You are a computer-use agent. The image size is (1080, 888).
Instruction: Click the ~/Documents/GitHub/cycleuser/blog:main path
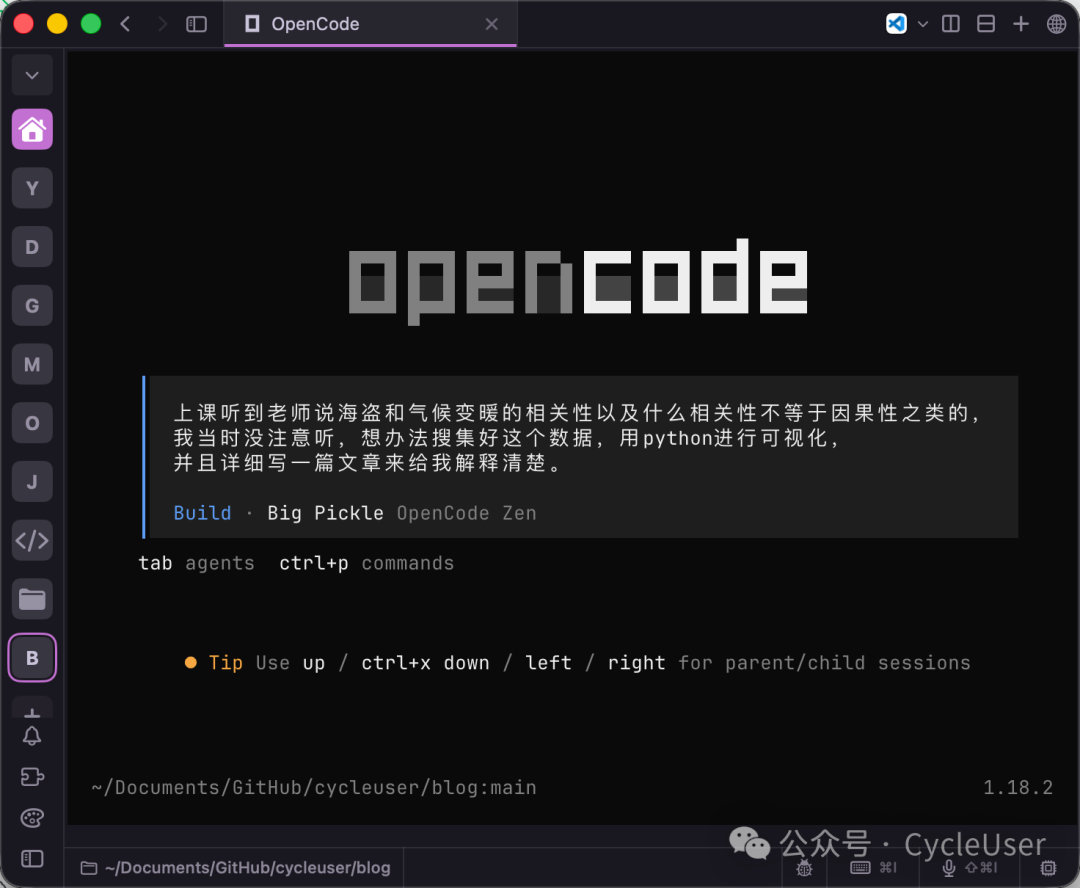pos(314,787)
